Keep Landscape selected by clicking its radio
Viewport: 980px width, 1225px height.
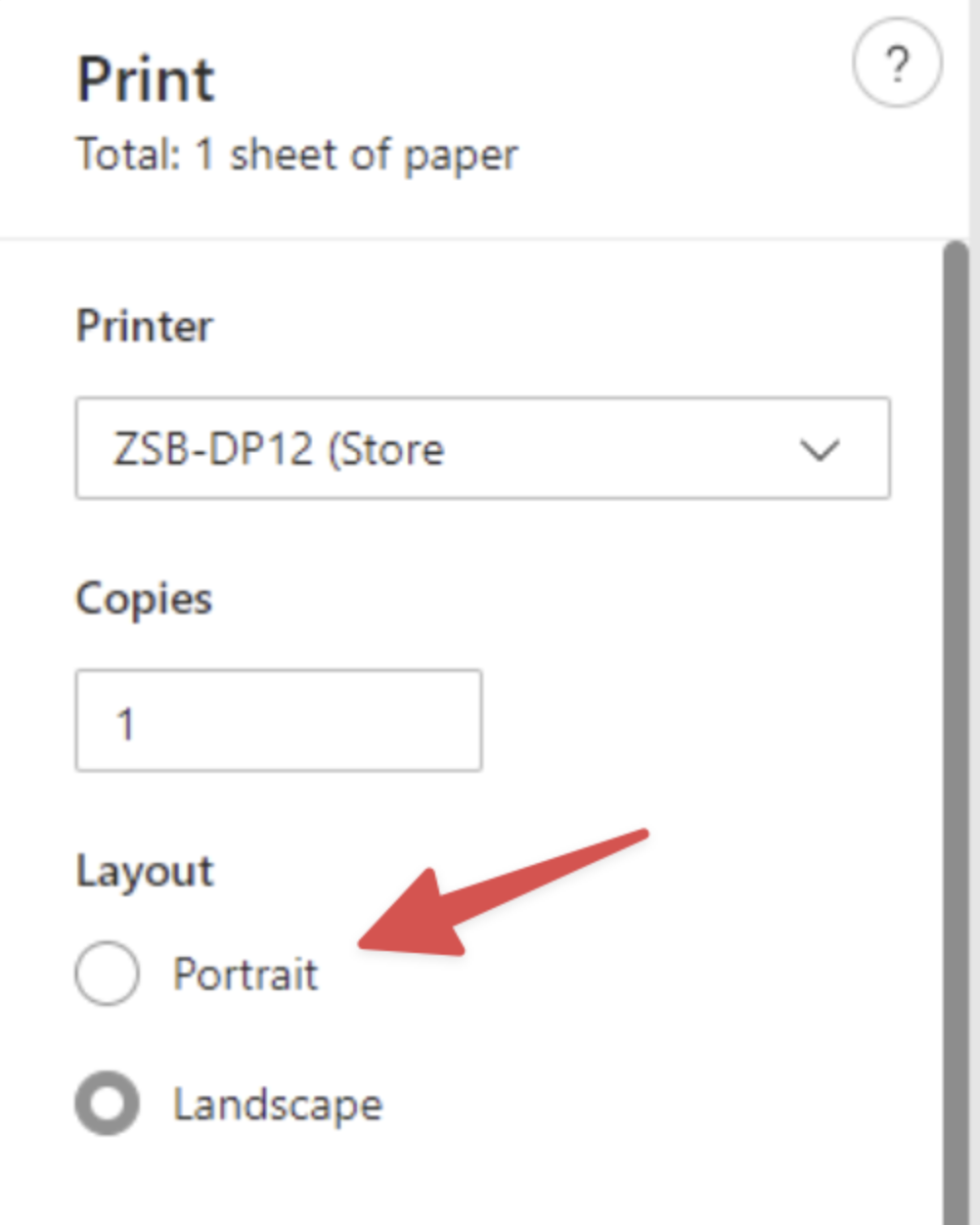pyautogui.click(x=107, y=1105)
